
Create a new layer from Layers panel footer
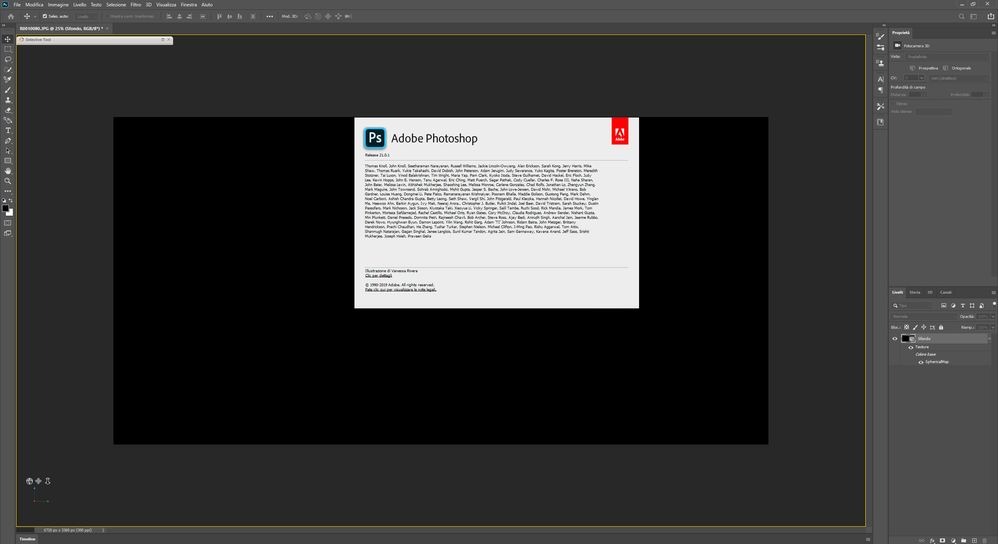[x=974, y=540]
